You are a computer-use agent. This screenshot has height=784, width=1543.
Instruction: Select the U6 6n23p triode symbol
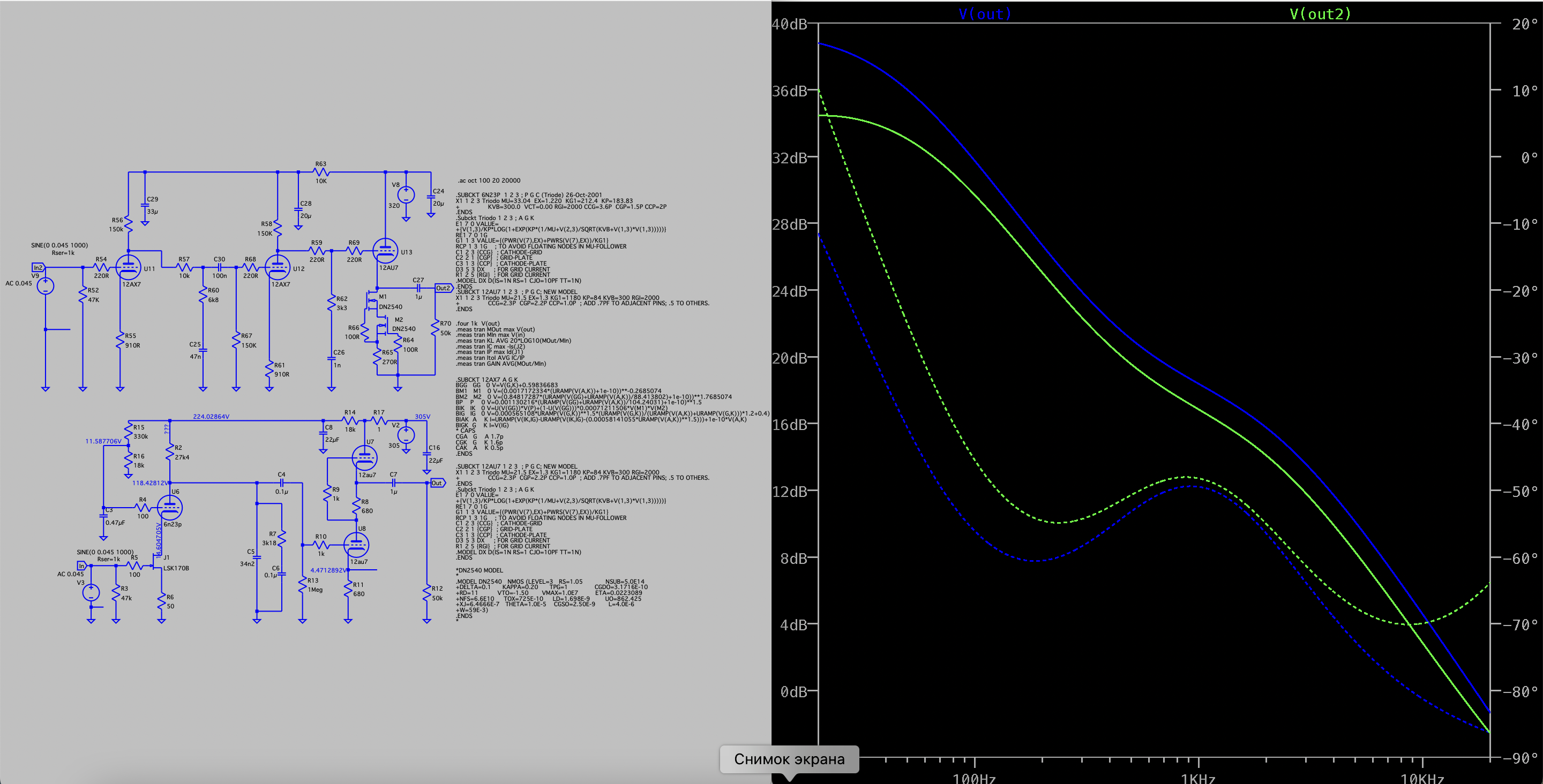[170, 508]
